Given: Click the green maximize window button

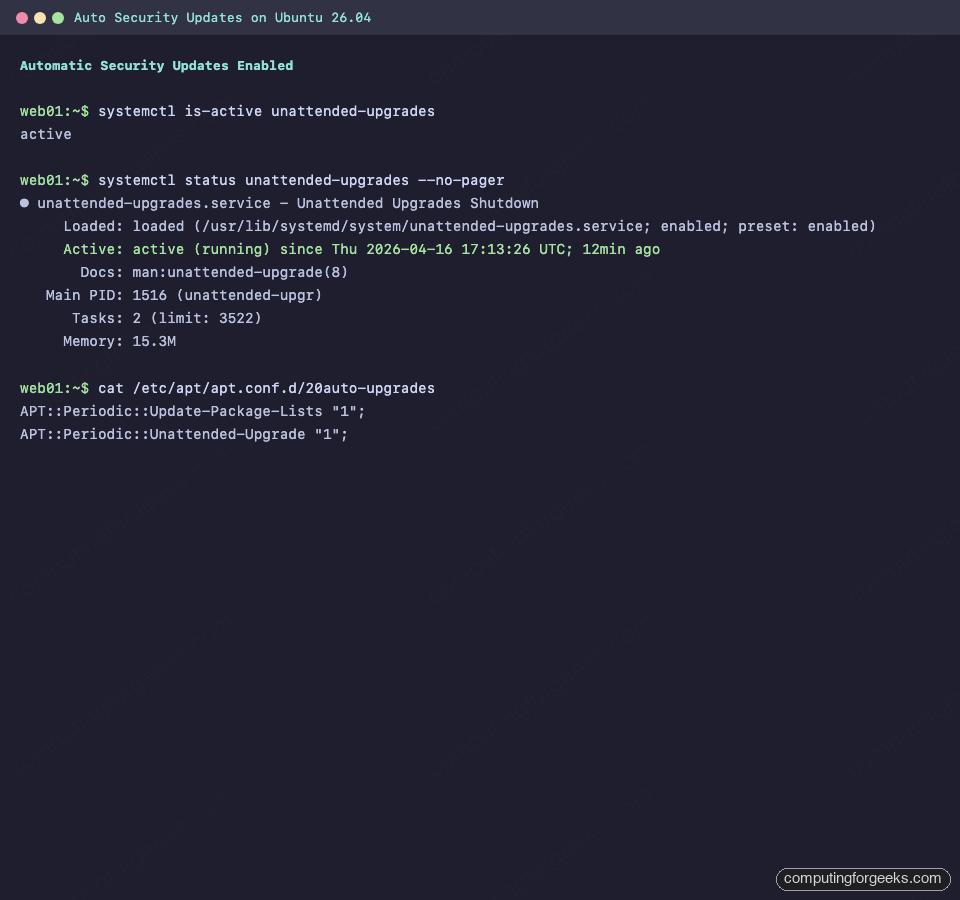Looking at the screenshot, I should tap(58, 18).
